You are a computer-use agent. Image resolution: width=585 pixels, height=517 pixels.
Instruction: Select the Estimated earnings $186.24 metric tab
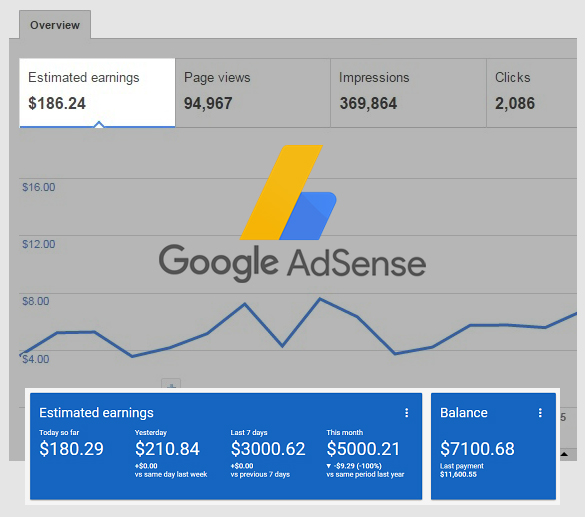(x=97, y=93)
